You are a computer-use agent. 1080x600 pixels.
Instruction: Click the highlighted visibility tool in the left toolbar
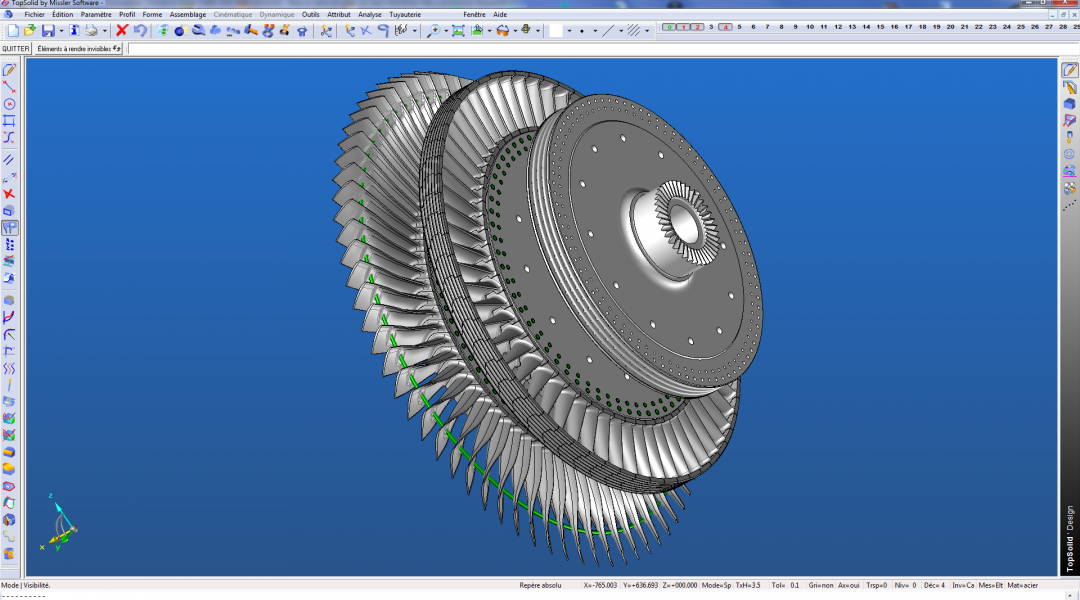10,228
